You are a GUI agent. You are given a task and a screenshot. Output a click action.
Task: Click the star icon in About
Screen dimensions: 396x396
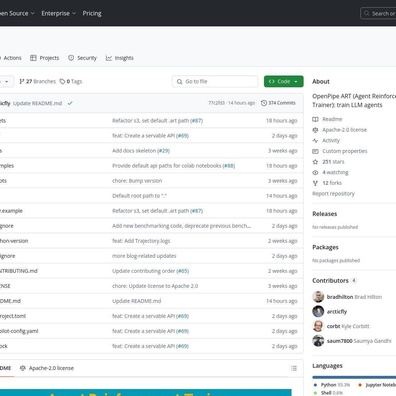[x=315, y=162]
